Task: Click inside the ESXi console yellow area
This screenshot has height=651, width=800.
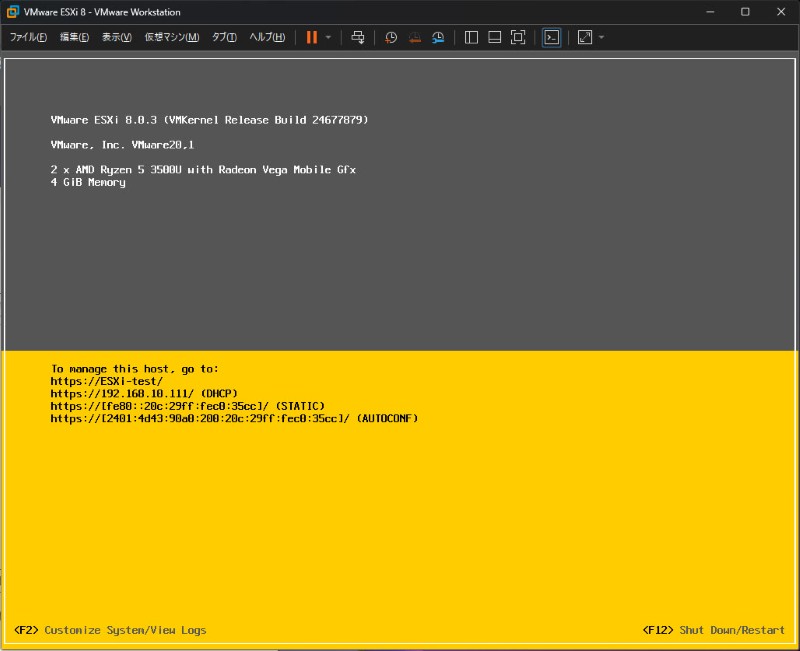Action: [400, 500]
